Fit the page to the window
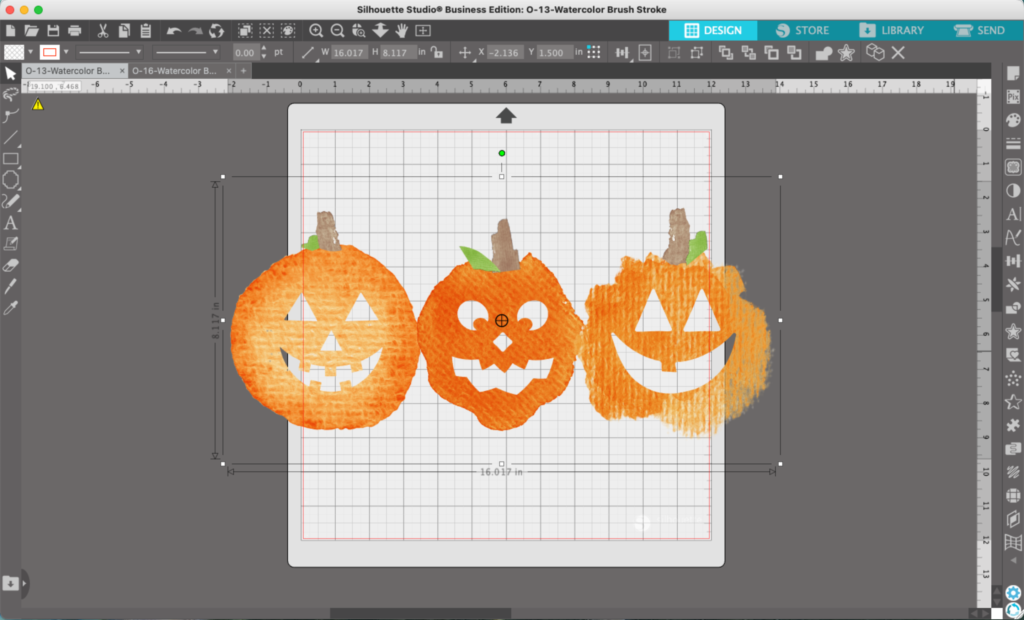The height and width of the screenshot is (620, 1024). coord(423,31)
